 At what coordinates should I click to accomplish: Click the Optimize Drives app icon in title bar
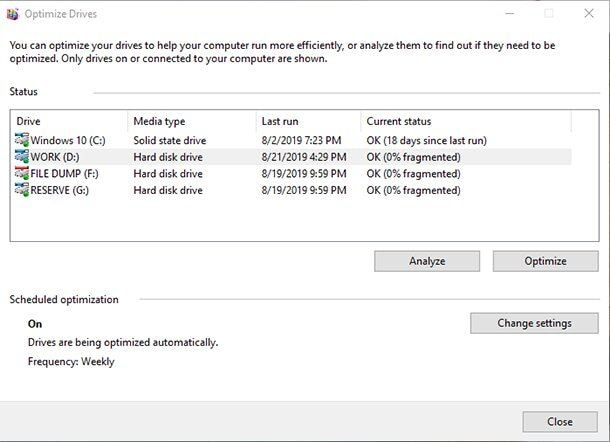(x=13, y=14)
